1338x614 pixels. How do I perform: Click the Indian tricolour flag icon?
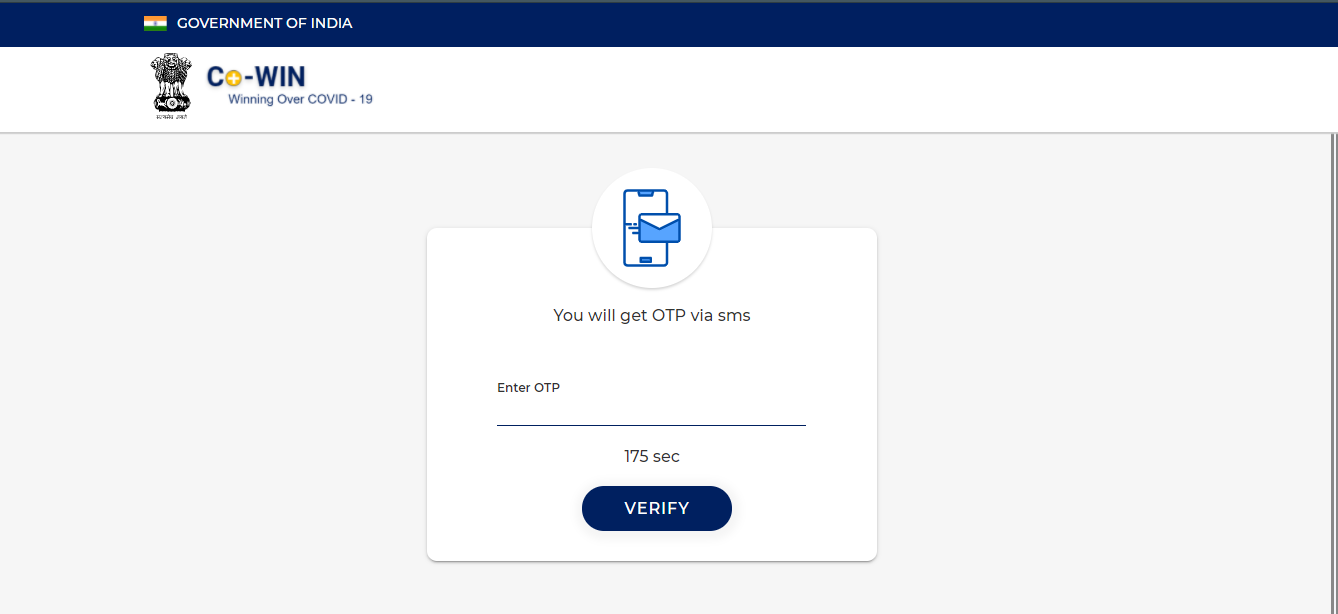click(155, 23)
